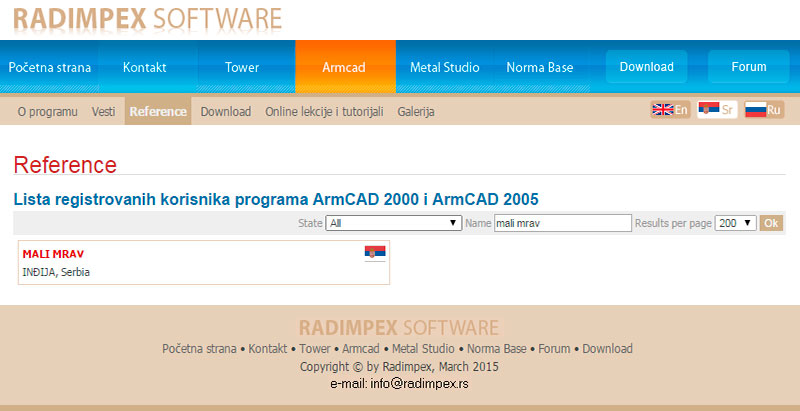800x411 pixels.
Task: Open Metal Studio in main navigation
Action: pos(444,67)
